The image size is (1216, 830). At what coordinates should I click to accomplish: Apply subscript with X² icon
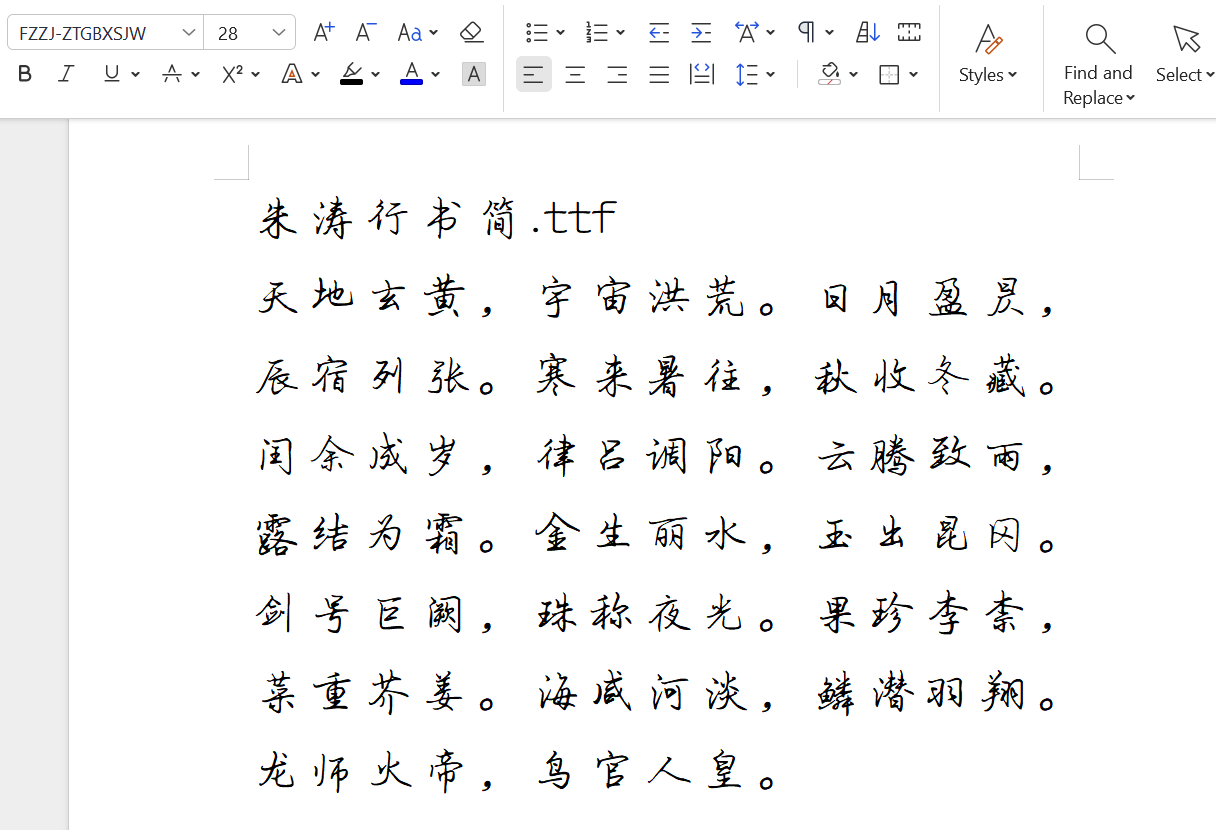click(231, 74)
